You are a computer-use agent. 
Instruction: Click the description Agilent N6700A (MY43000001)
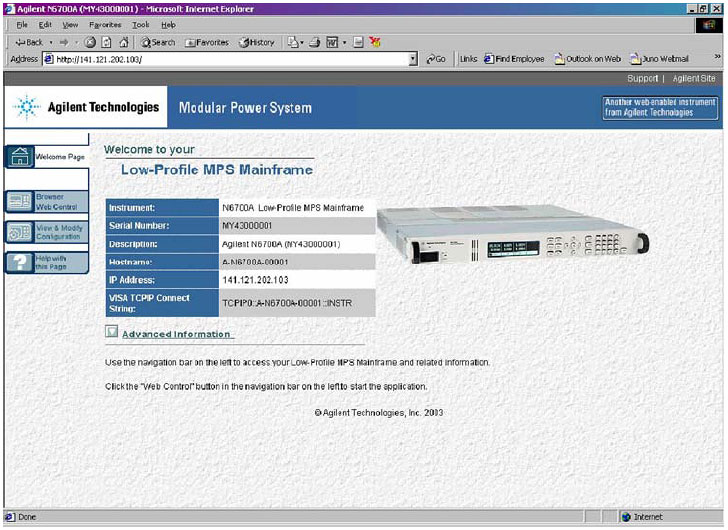click(281, 244)
